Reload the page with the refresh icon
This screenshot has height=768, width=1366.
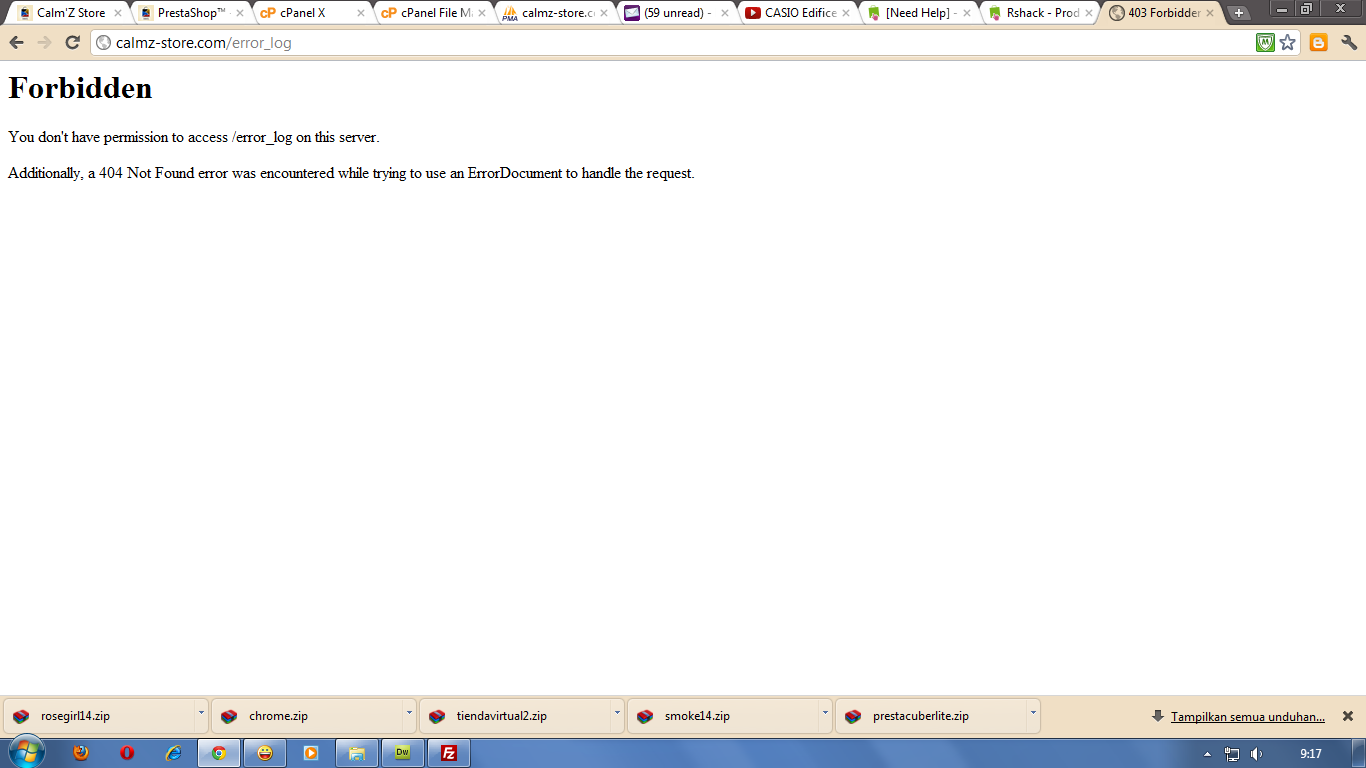pyautogui.click(x=72, y=42)
